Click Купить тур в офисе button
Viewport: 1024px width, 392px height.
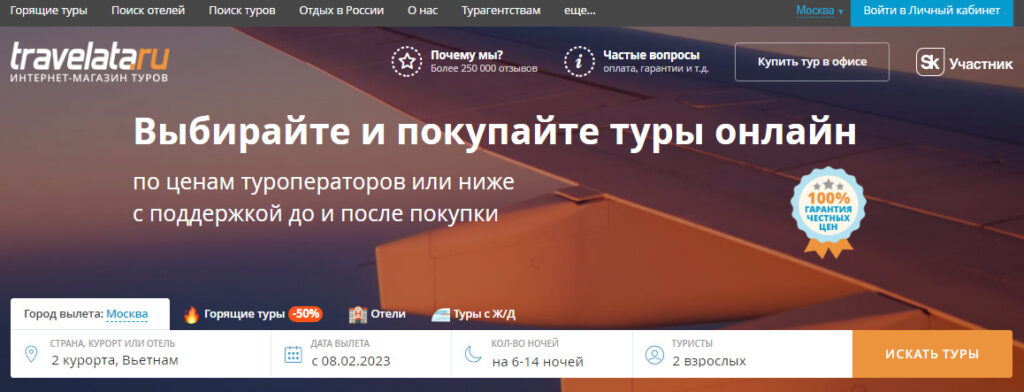[812, 62]
